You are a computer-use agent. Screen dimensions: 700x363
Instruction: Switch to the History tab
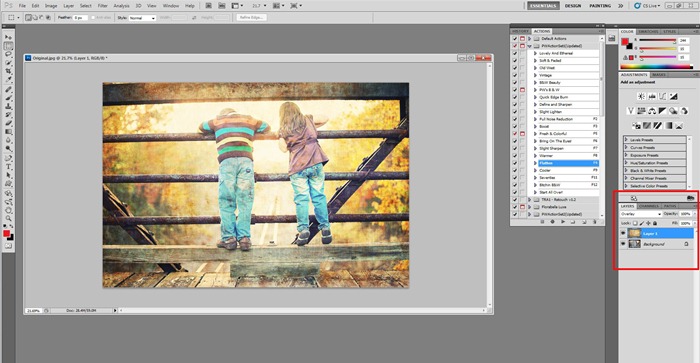coord(521,31)
